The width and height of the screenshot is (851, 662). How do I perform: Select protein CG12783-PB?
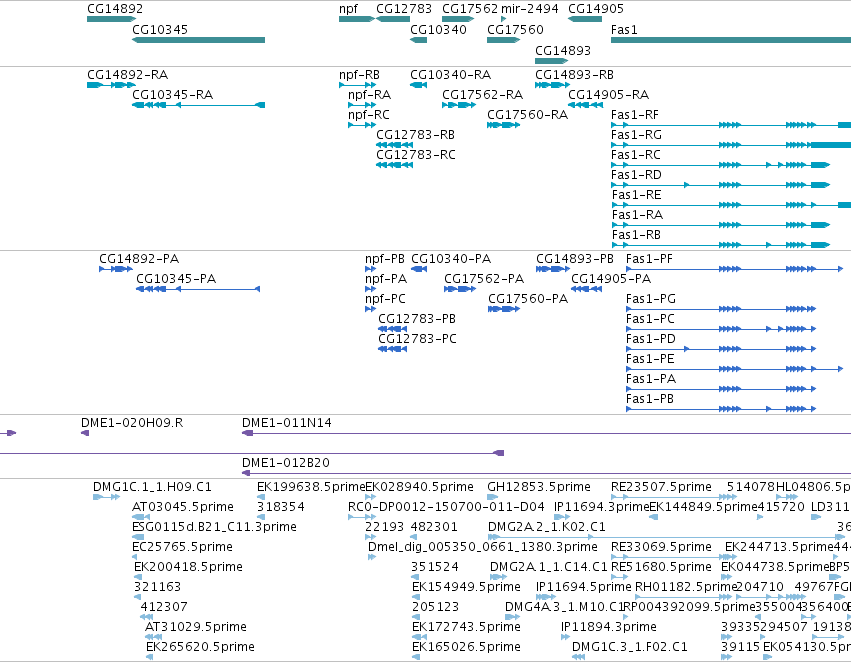[417, 319]
